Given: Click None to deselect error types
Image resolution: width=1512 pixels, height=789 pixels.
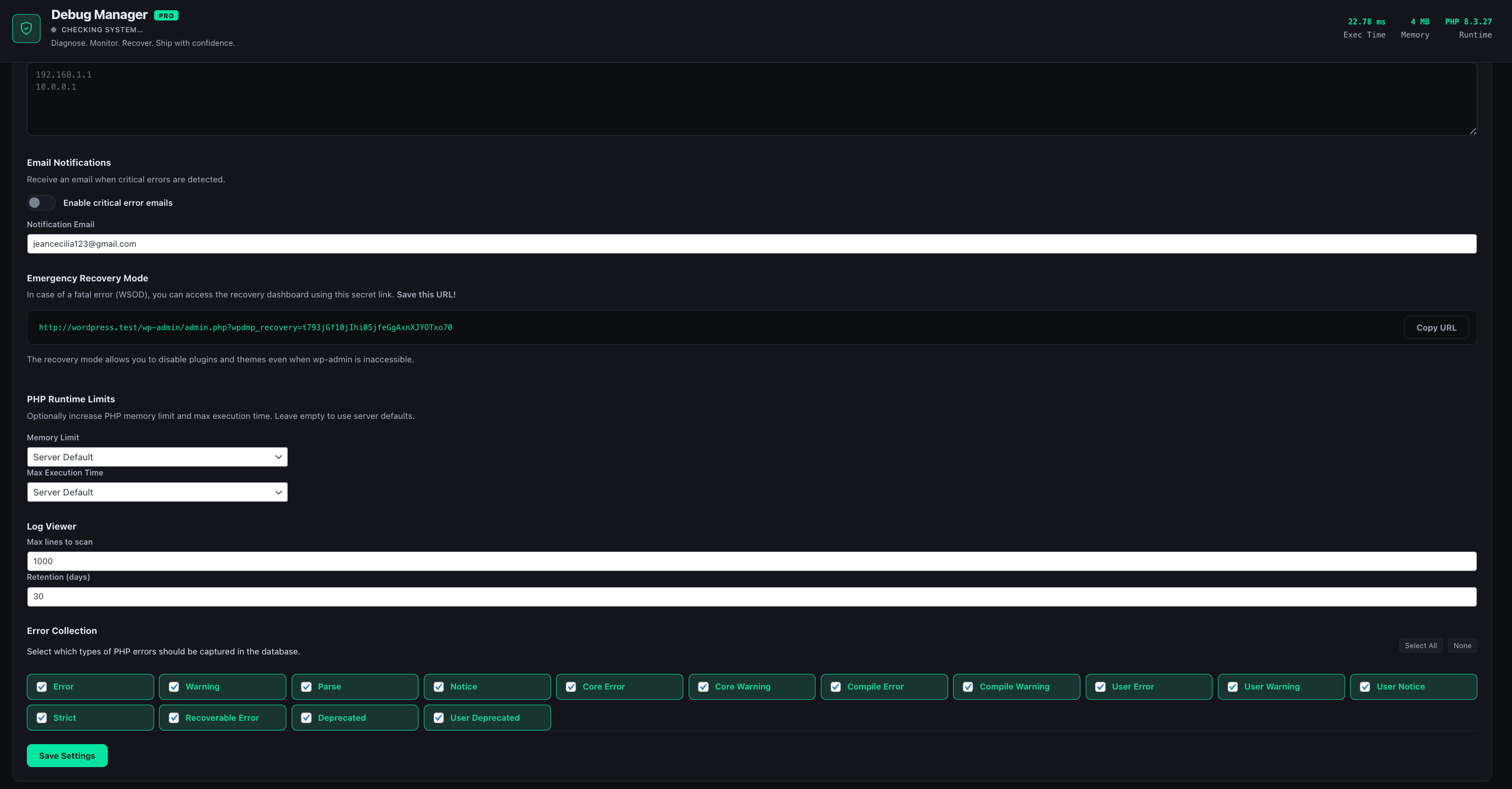Looking at the screenshot, I should click(x=1462, y=646).
